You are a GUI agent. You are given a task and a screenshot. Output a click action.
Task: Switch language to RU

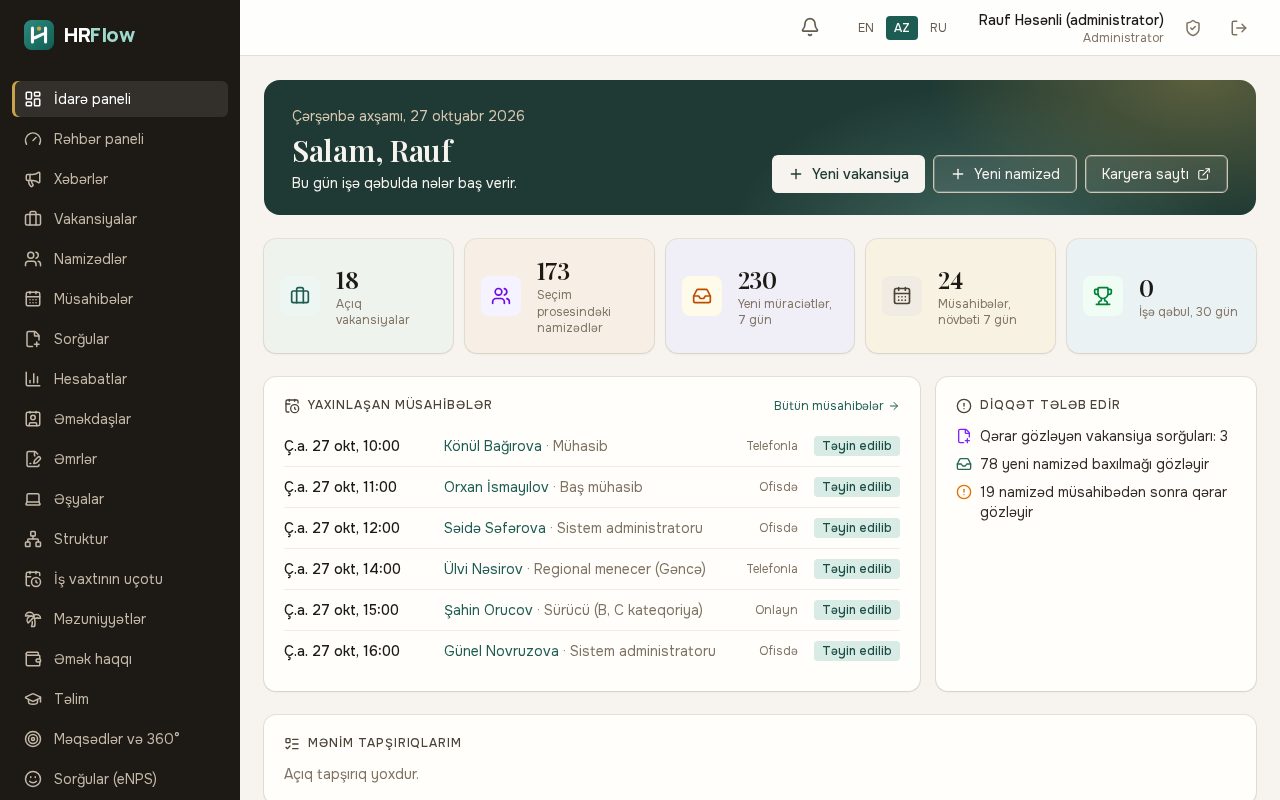point(938,28)
